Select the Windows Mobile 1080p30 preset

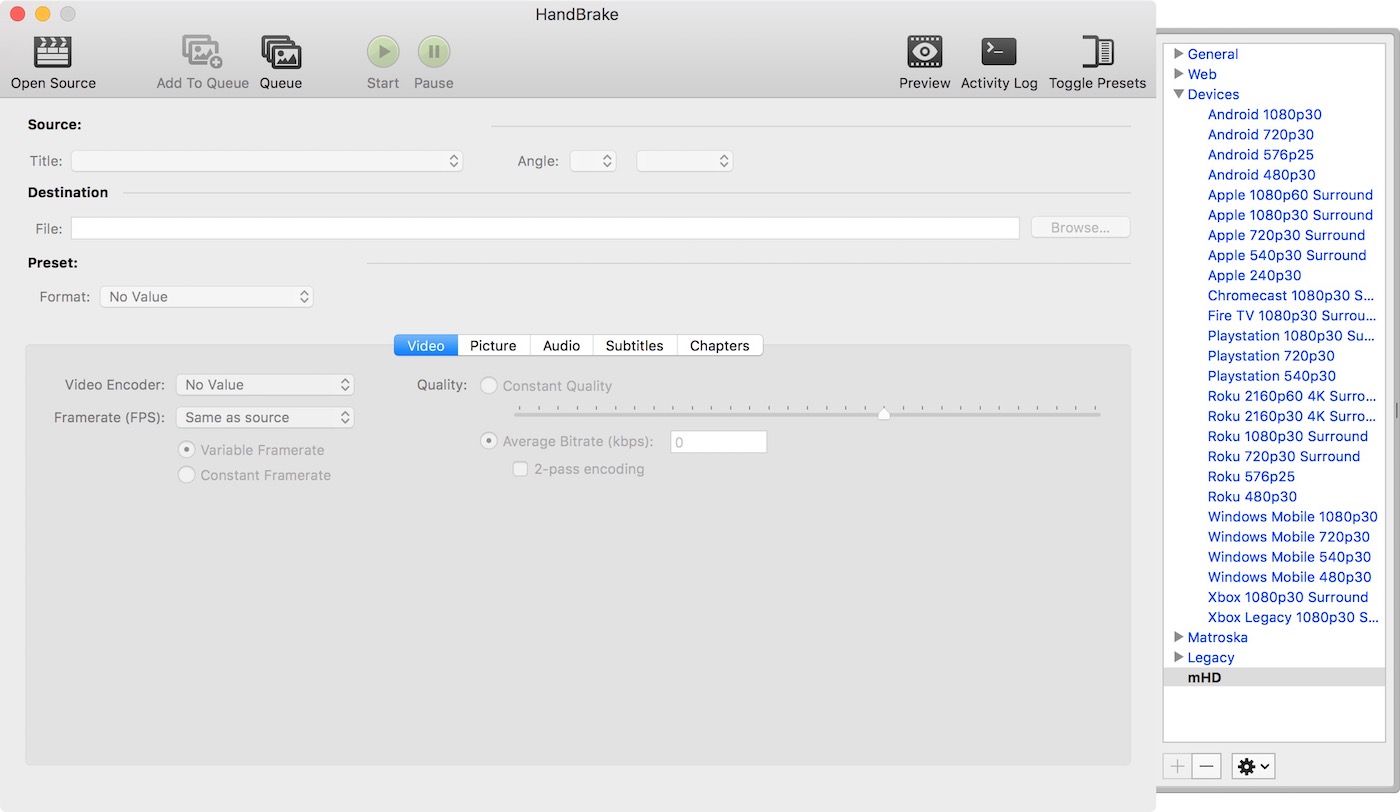point(1292,517)
